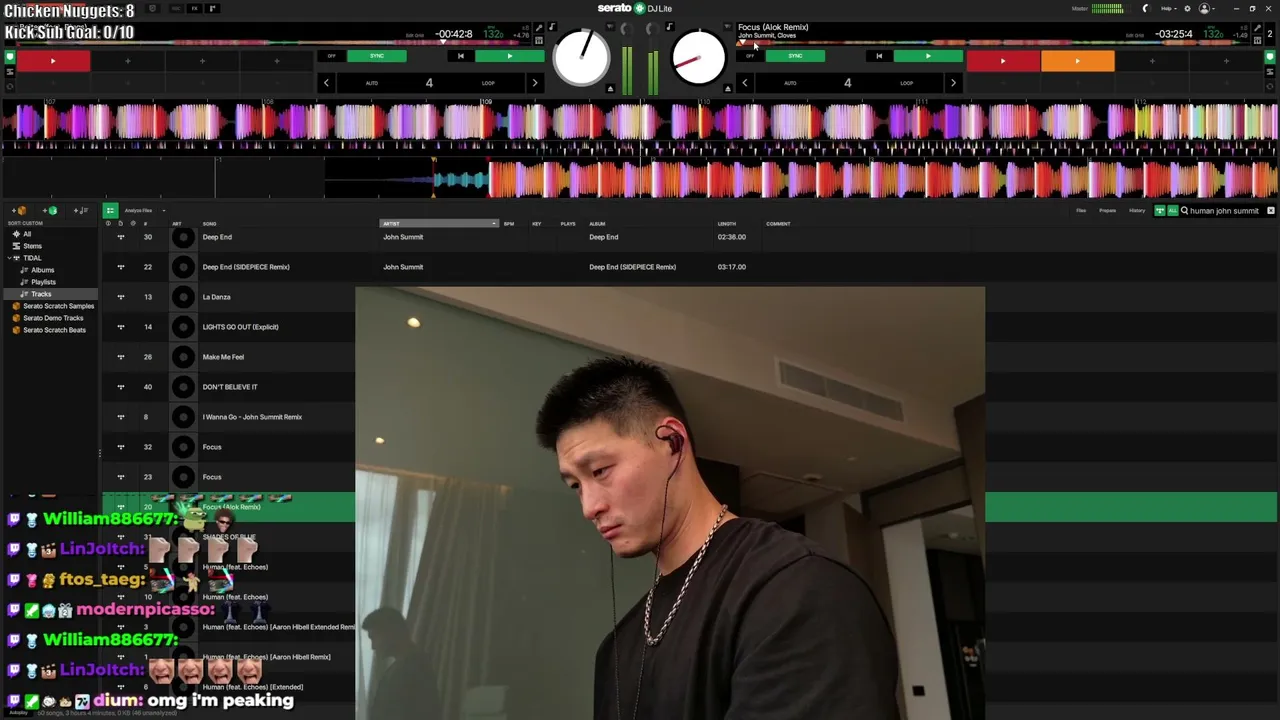Collapse the TIDAL tree node
Screen dimensions: 1280x720
[8, 258]
